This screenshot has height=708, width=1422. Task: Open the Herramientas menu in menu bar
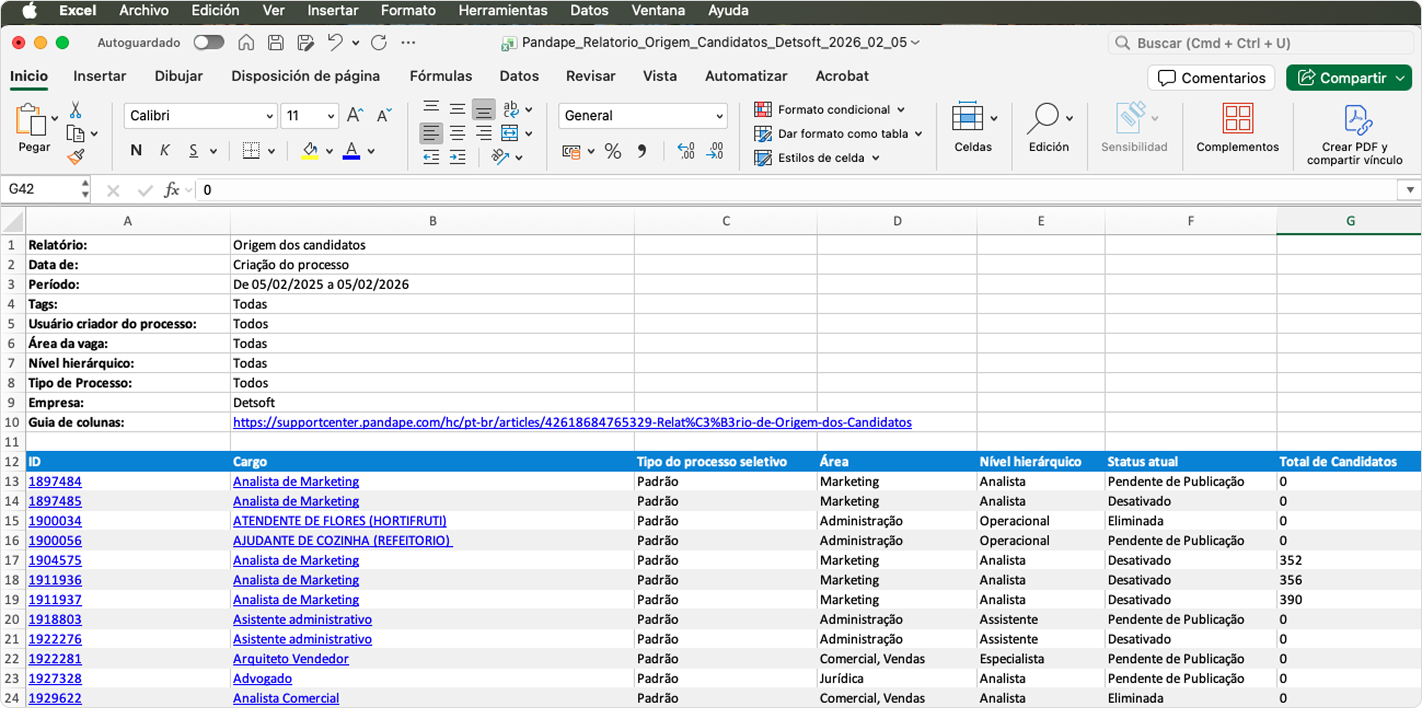click(x=502, y=11)
